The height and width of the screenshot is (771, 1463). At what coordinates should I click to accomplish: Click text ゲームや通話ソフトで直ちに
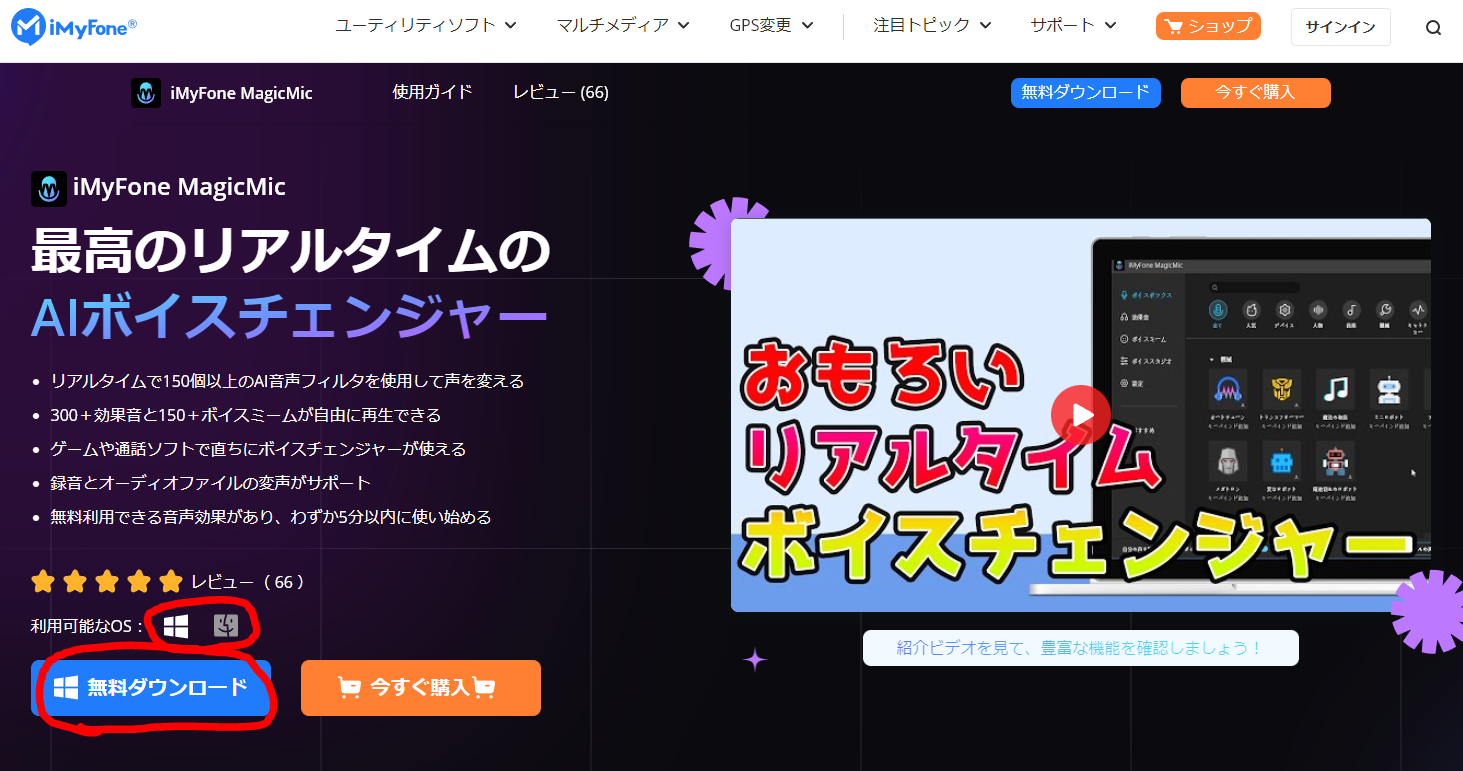pos(258,449)
